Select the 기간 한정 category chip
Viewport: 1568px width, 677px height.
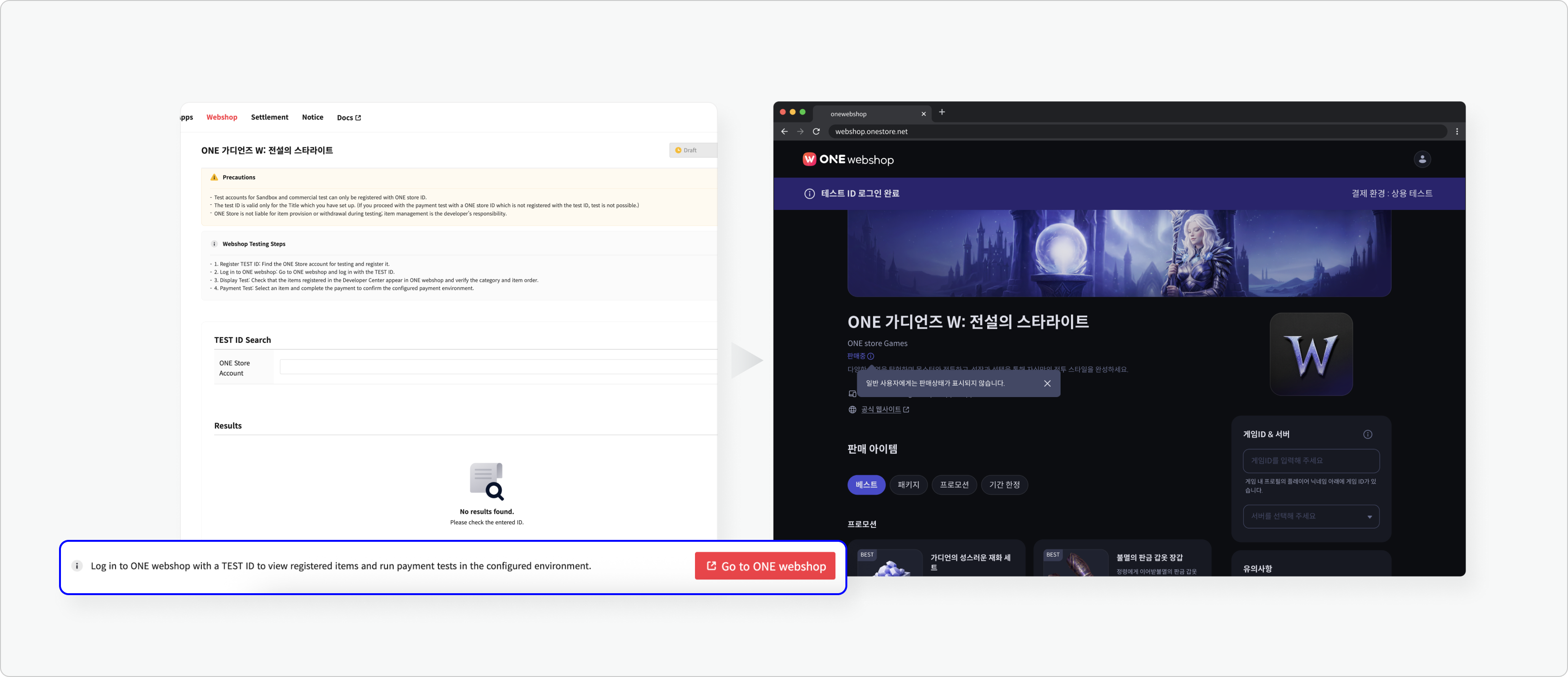pyautogui.click(x=1004, y=485)
